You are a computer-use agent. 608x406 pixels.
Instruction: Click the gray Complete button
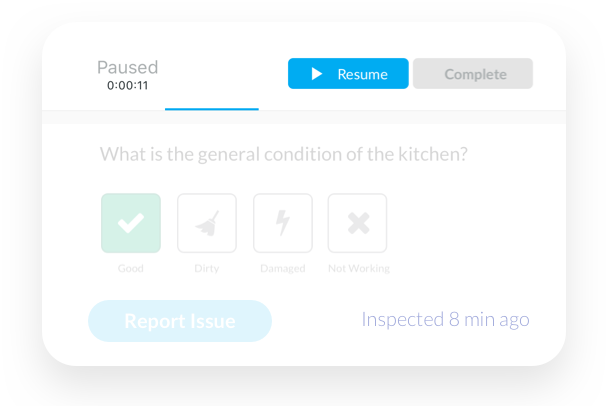click(473, 74)
